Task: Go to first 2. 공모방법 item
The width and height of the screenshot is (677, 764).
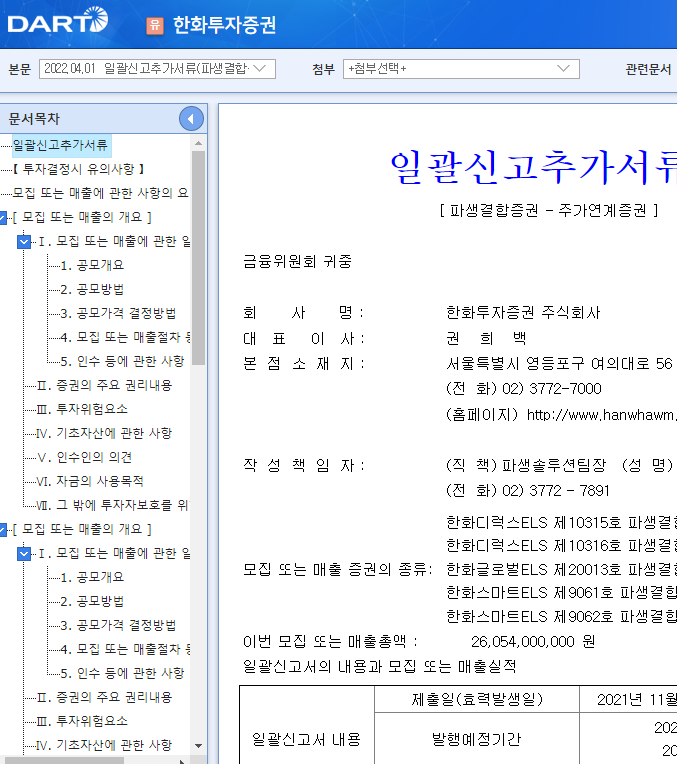Action: point(92,289)
